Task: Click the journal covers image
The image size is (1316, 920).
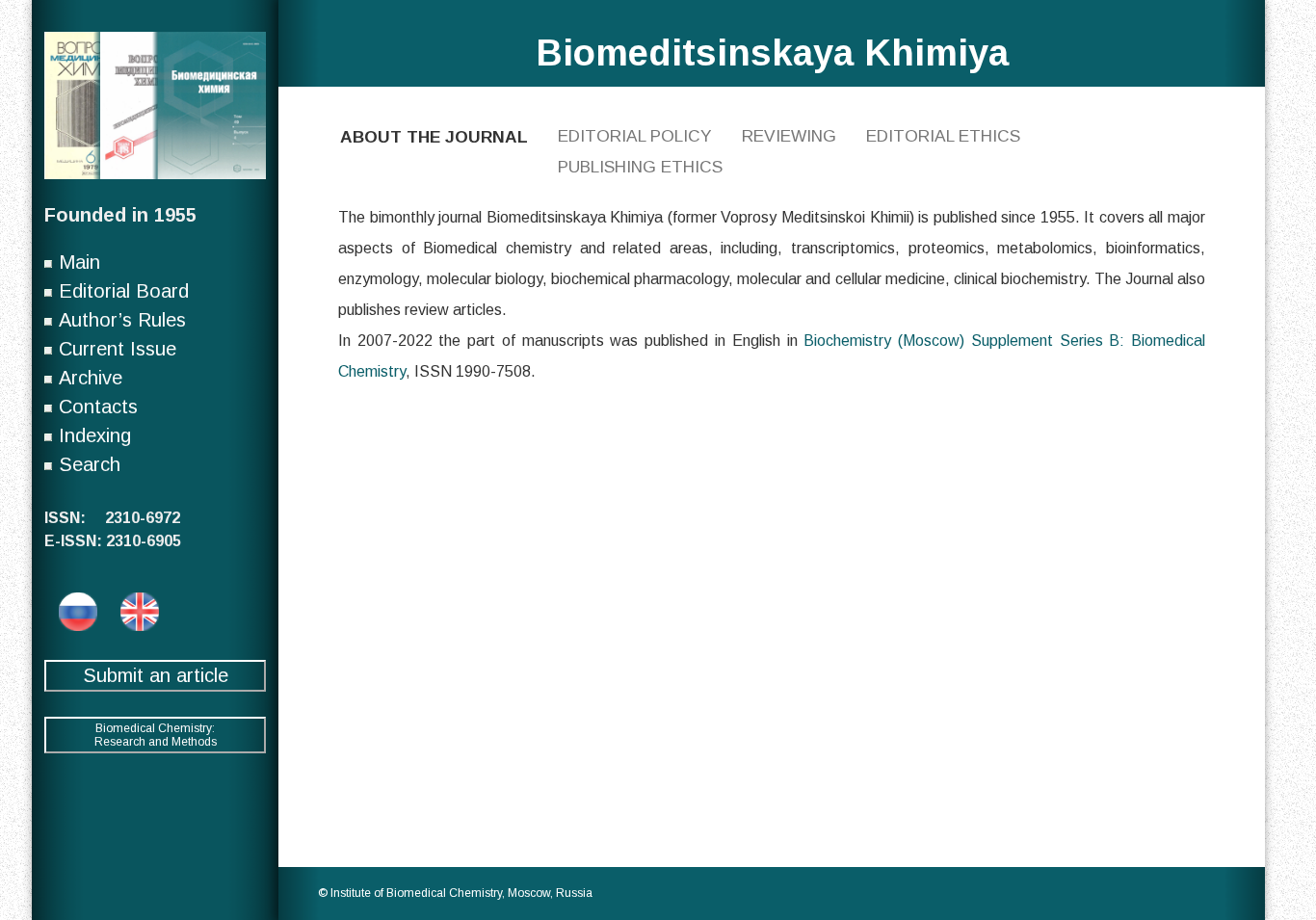Action: [155, 106]
